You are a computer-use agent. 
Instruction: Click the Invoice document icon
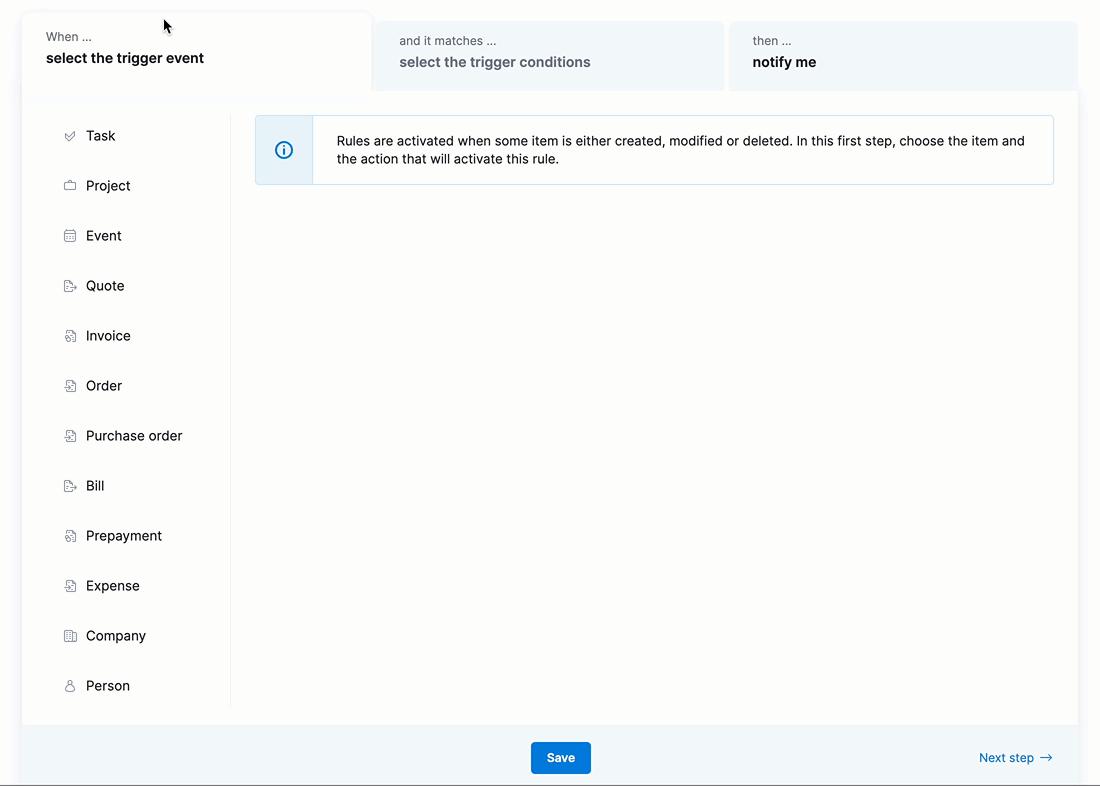tap(69, 336)
